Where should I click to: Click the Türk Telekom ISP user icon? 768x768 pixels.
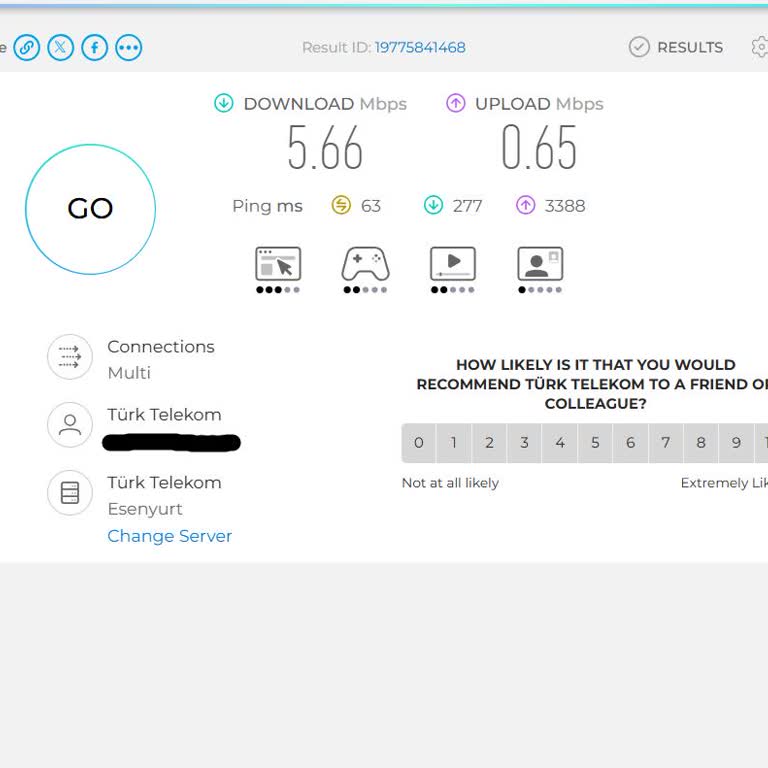(x=70, y=425)
